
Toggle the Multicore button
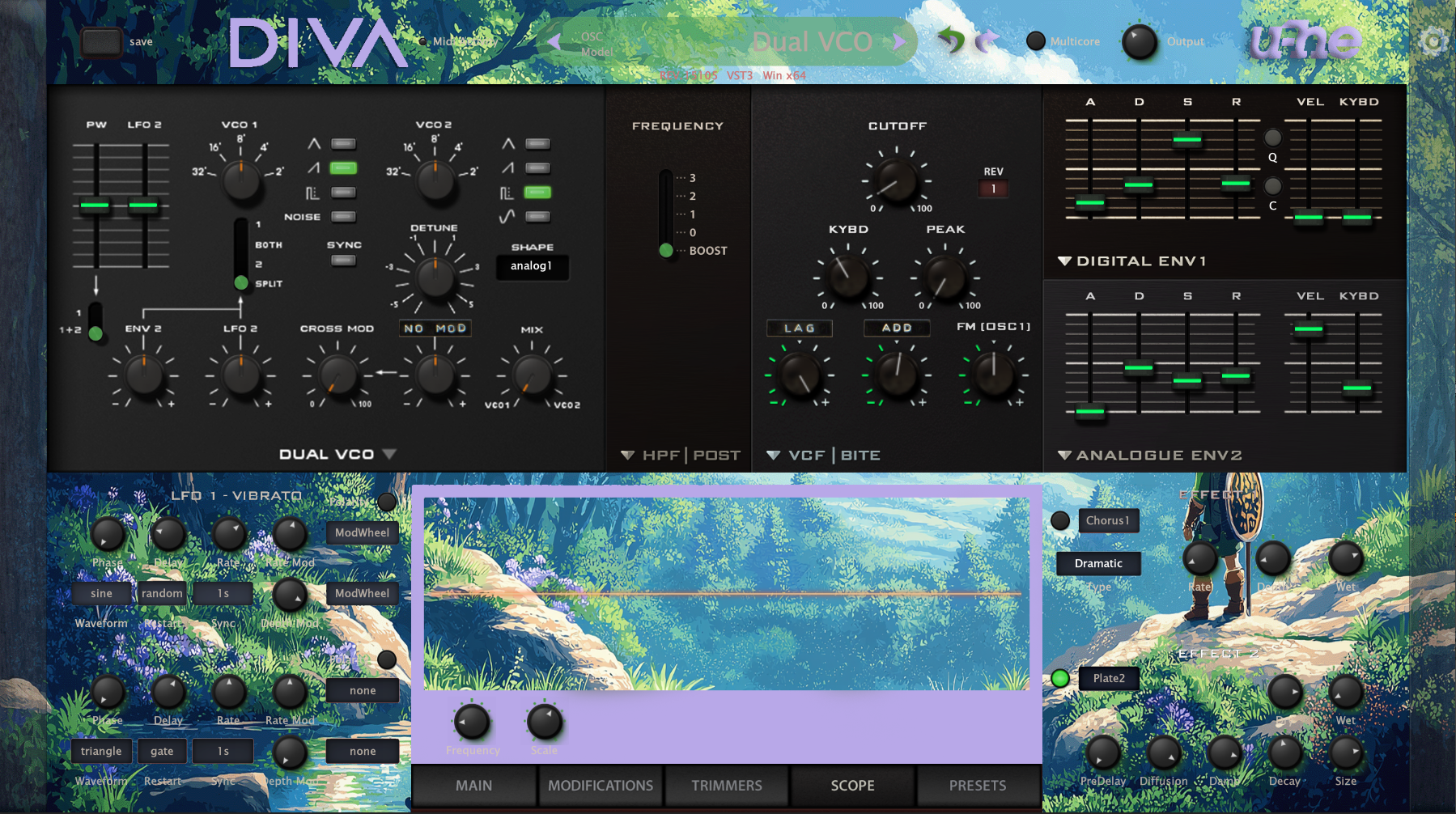point(1035,40)
